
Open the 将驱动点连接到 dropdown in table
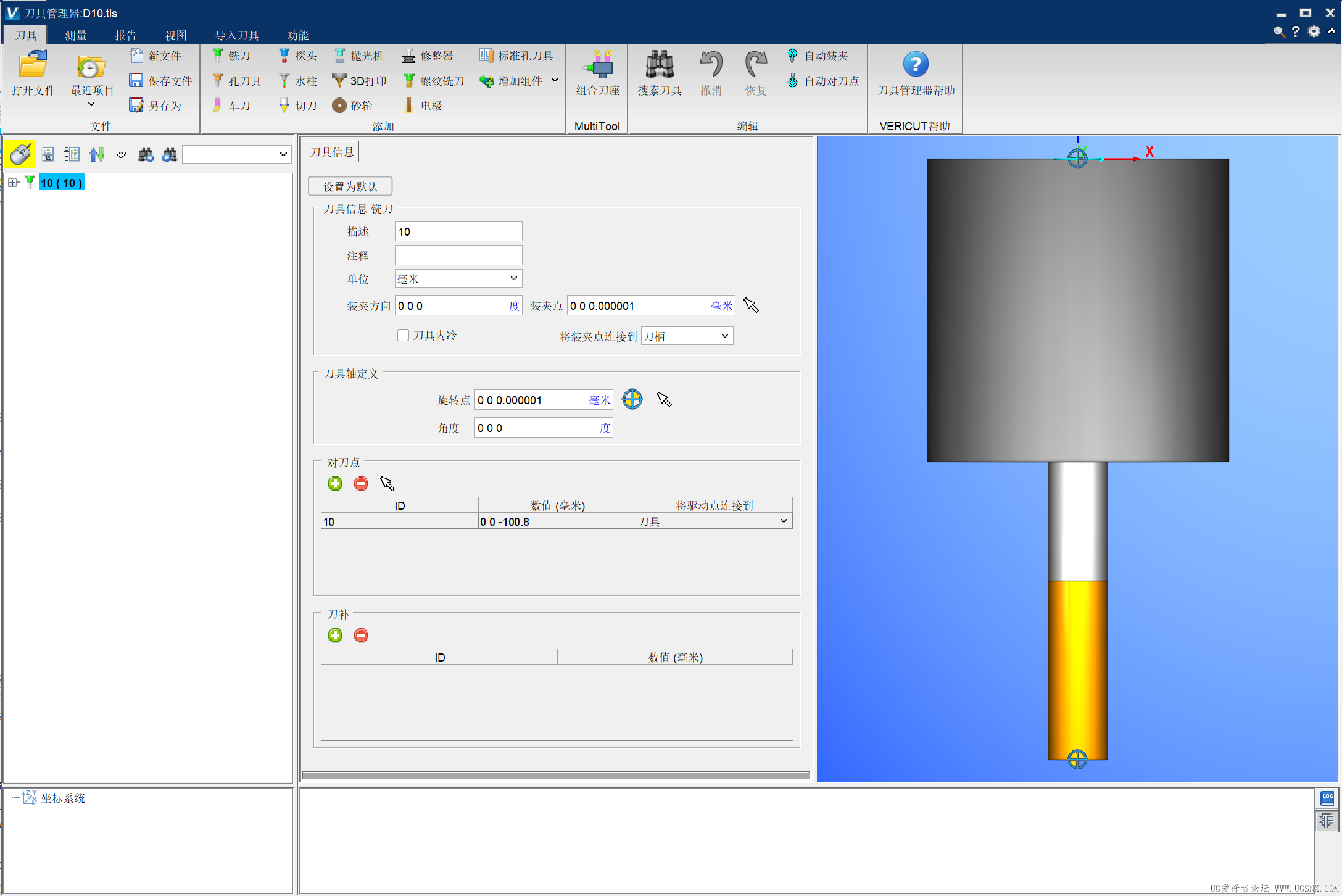pyautogui.click(x=783, y=521)
